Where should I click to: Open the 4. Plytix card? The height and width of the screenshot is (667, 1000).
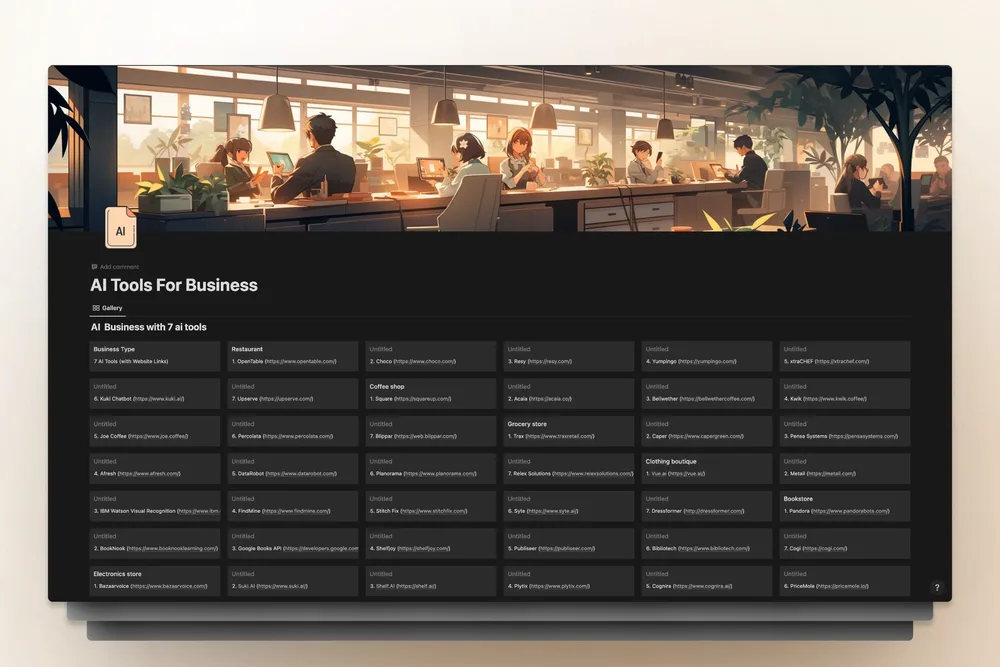(x=569, y=581)
